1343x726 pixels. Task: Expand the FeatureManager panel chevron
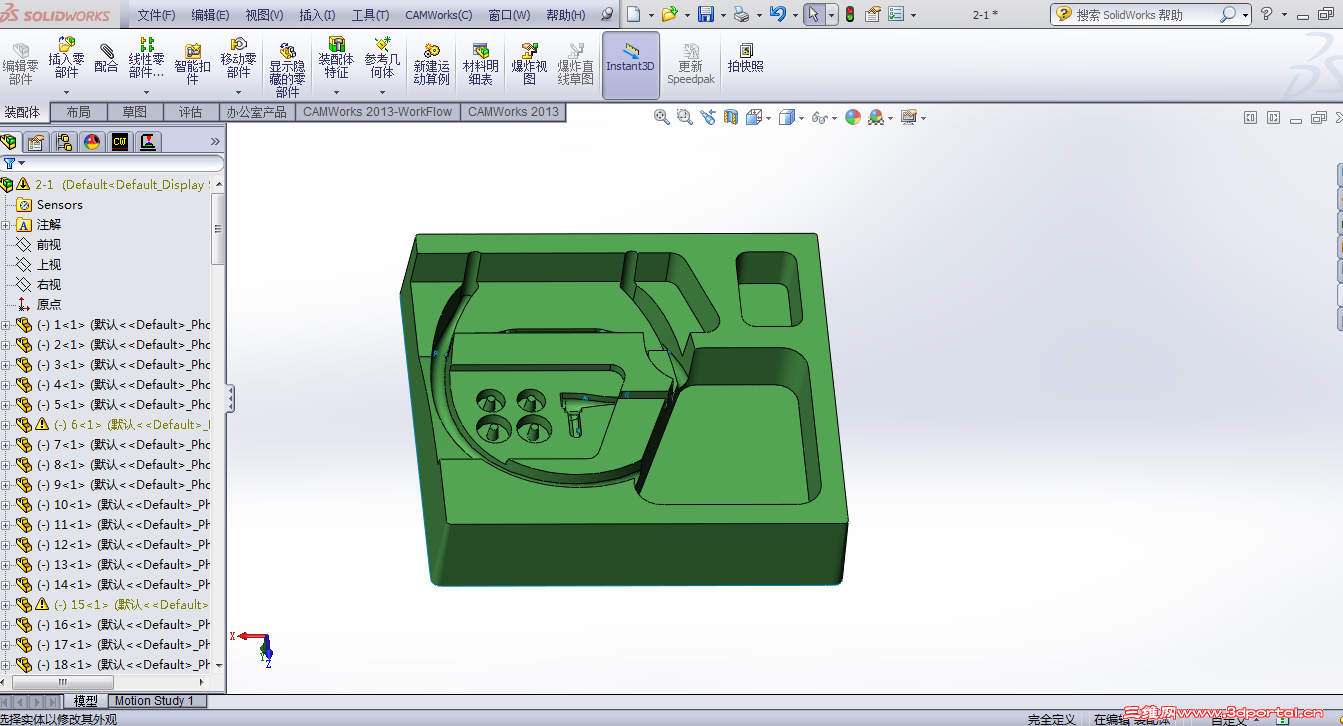[214, 142]
